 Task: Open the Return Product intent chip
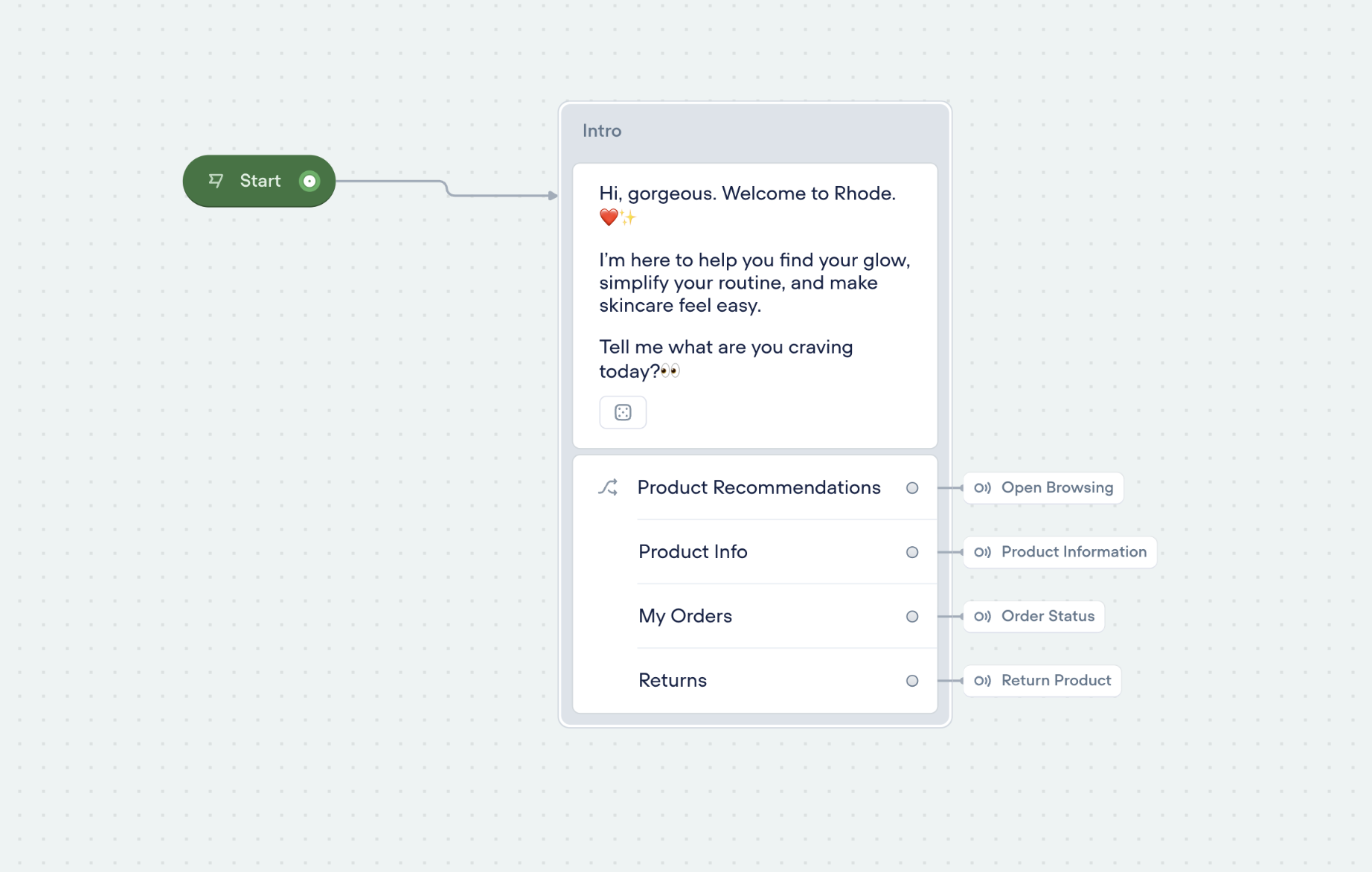click(x=1042, y=681)
